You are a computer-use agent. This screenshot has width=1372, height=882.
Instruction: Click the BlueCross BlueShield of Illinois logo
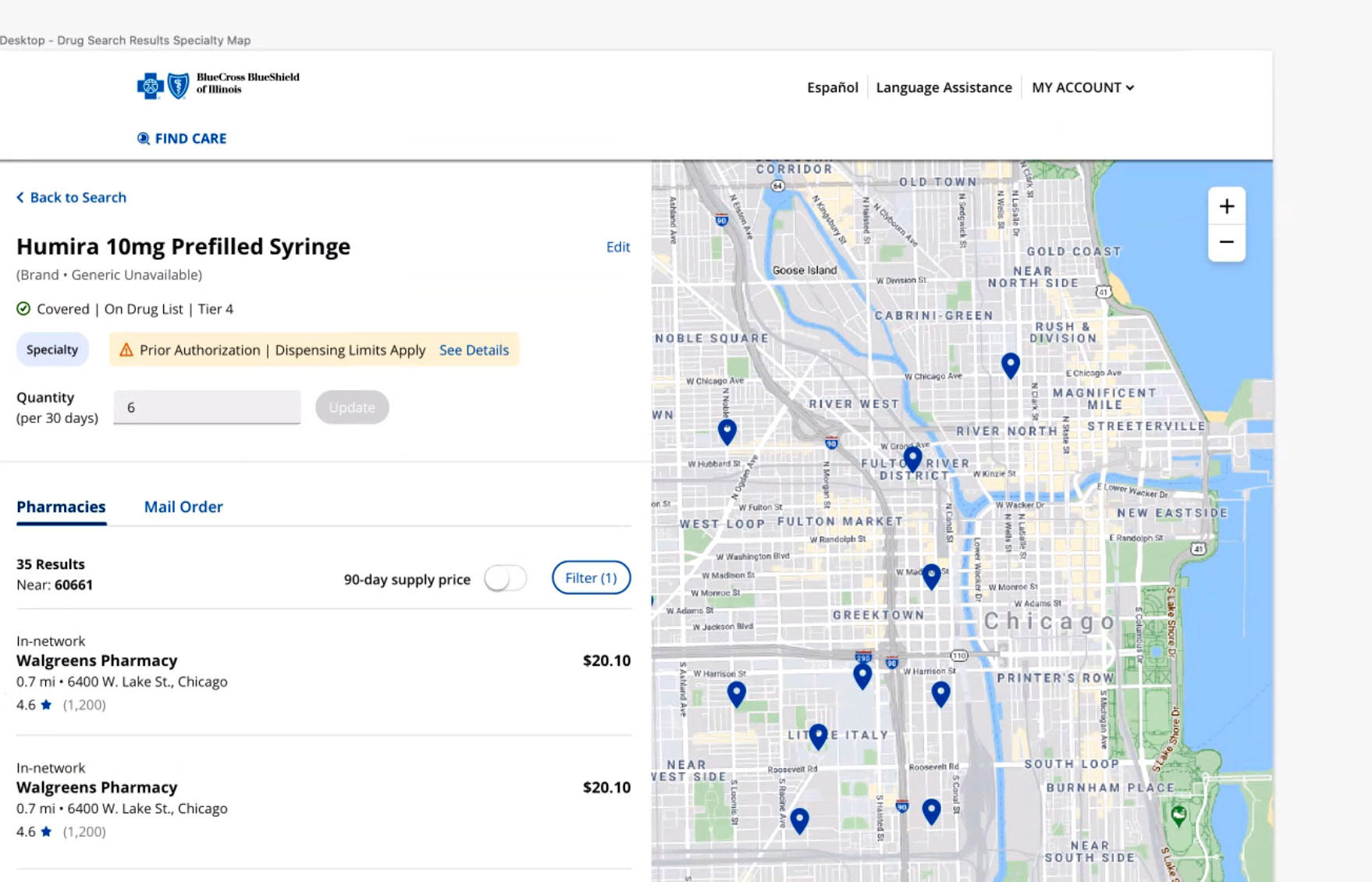tap(219, 84)
